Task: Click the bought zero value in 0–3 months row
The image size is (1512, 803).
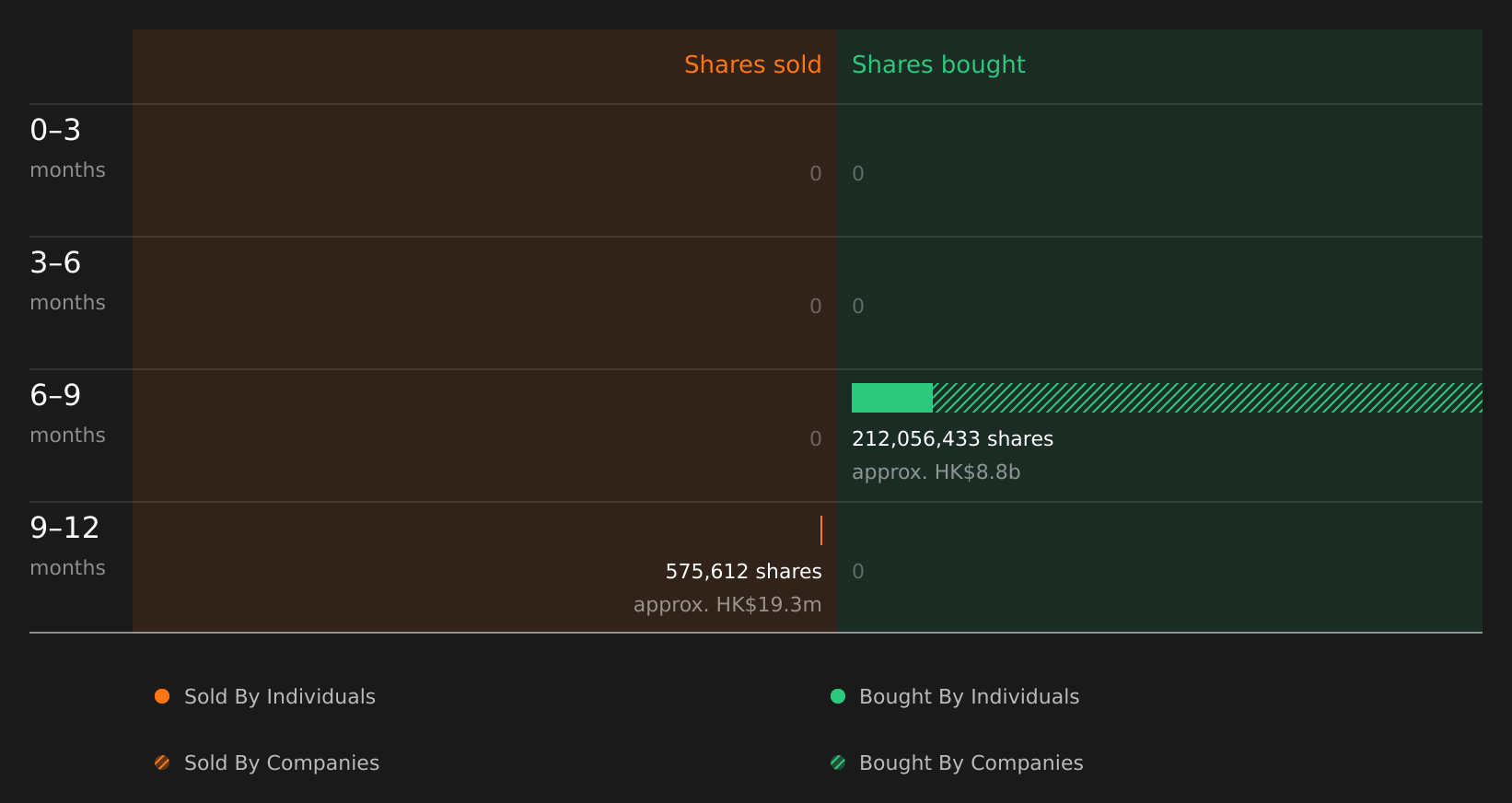Action: coord(858,174)
